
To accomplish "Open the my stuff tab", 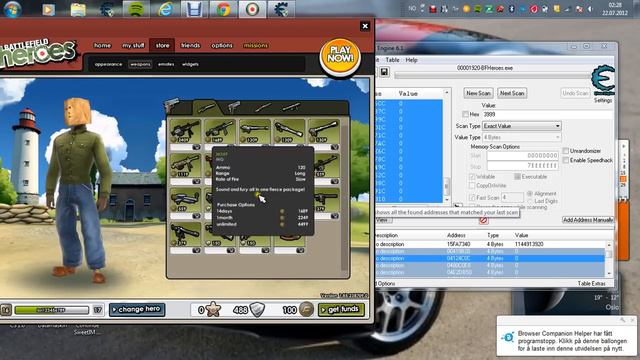I will pyautogui.click(x=133, y=45).
